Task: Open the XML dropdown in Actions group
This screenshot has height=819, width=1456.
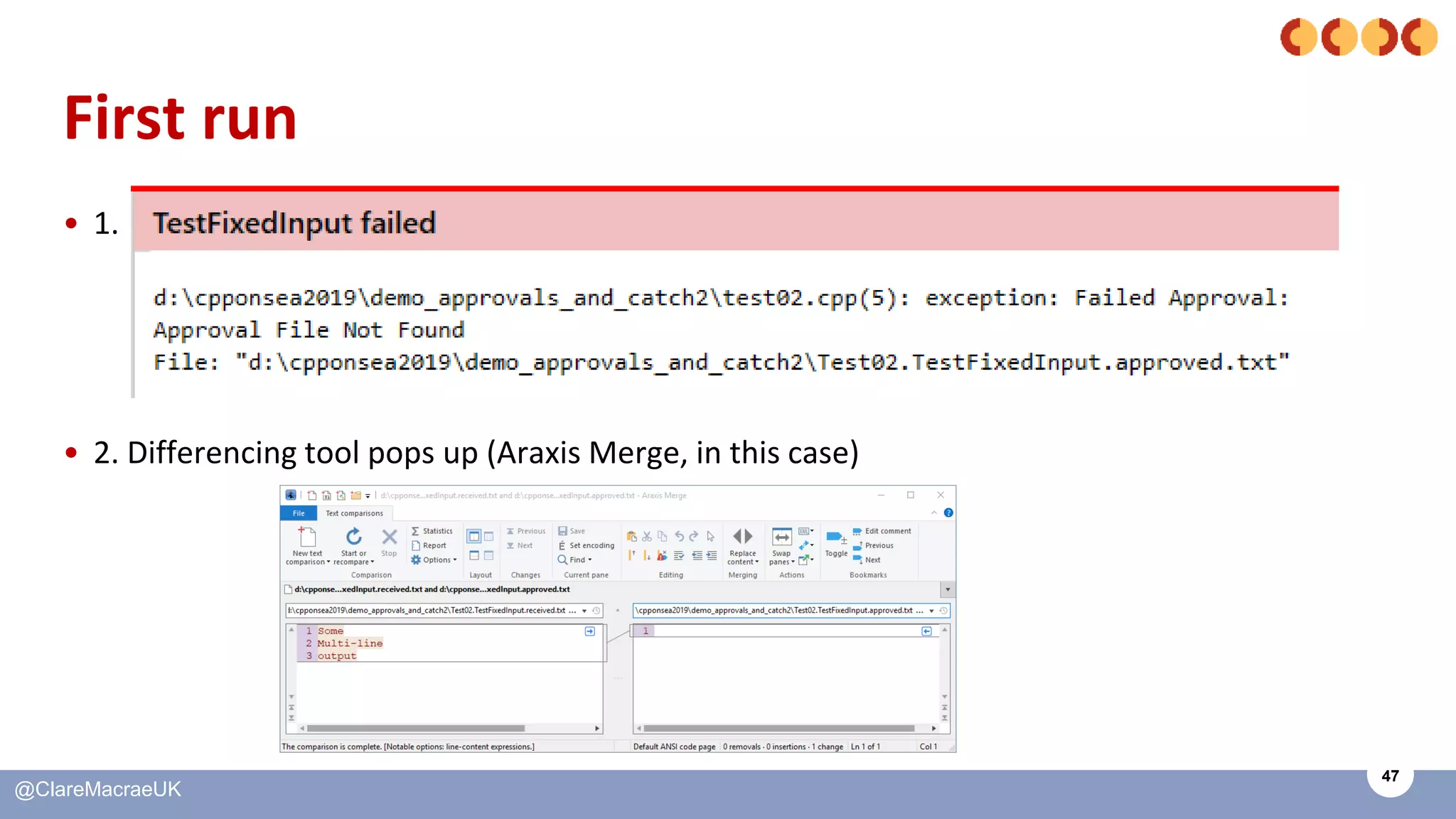Action: [x=806, y=531]
